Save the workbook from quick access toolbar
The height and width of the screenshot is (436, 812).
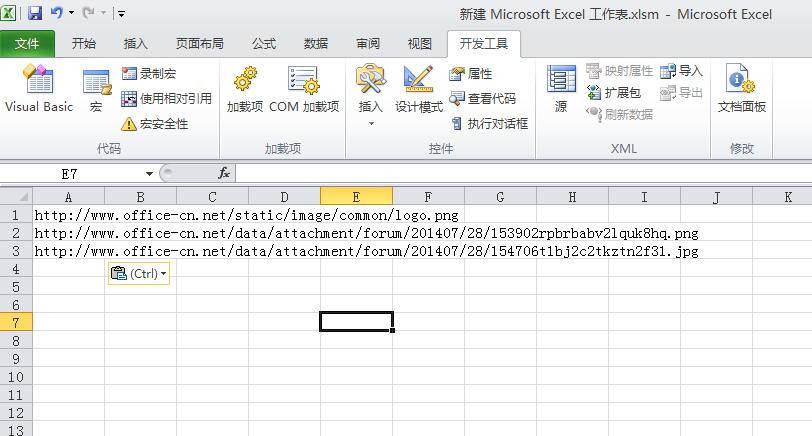click(35, 13)
